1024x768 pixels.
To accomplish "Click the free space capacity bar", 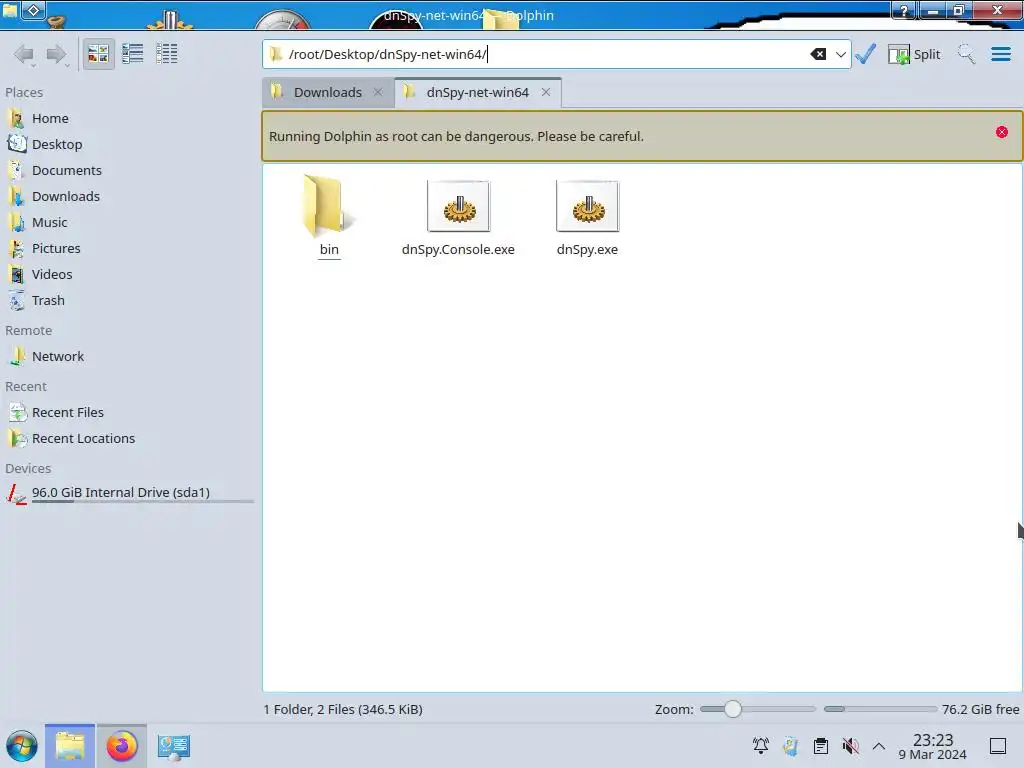I will coord(880,709).
